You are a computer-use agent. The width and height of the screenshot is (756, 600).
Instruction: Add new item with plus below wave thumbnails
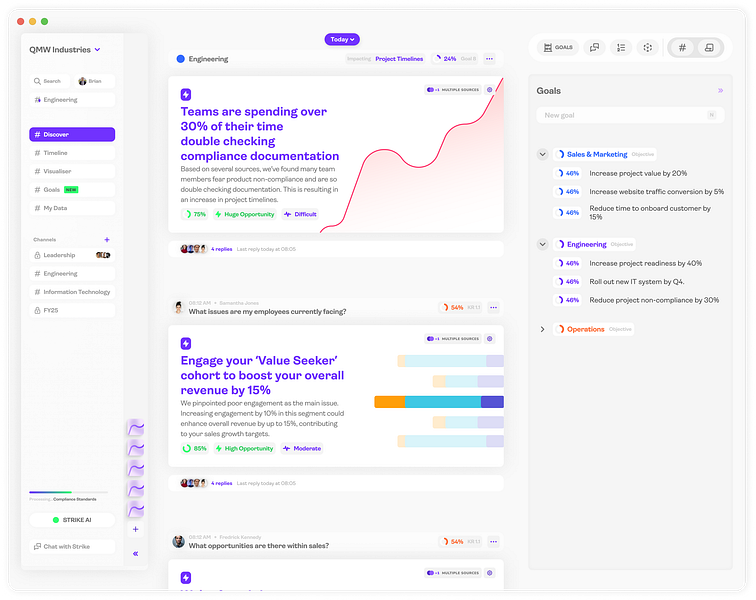[x=135, y=529]
